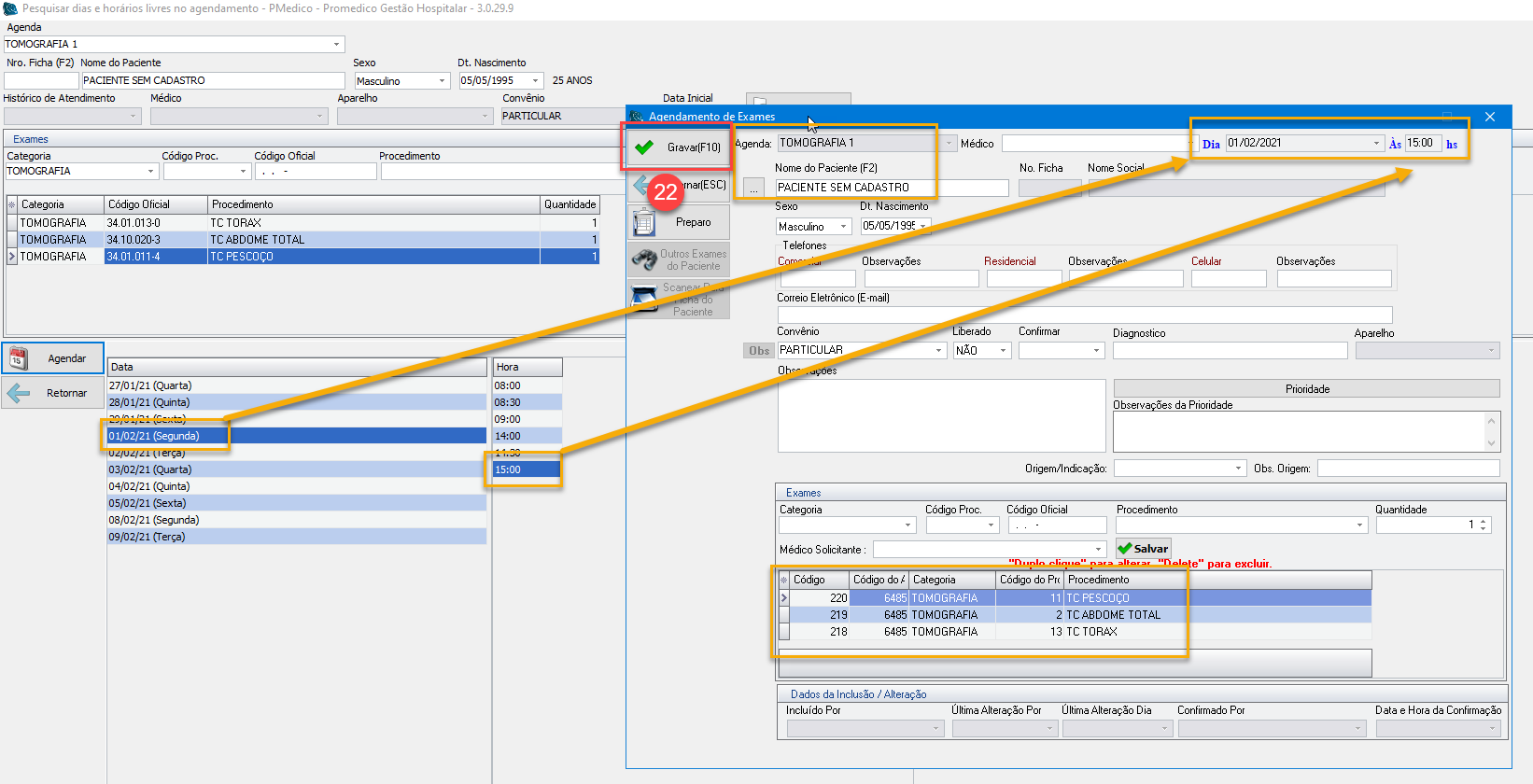Close the Agendamento de Exames dialog

1490,117
